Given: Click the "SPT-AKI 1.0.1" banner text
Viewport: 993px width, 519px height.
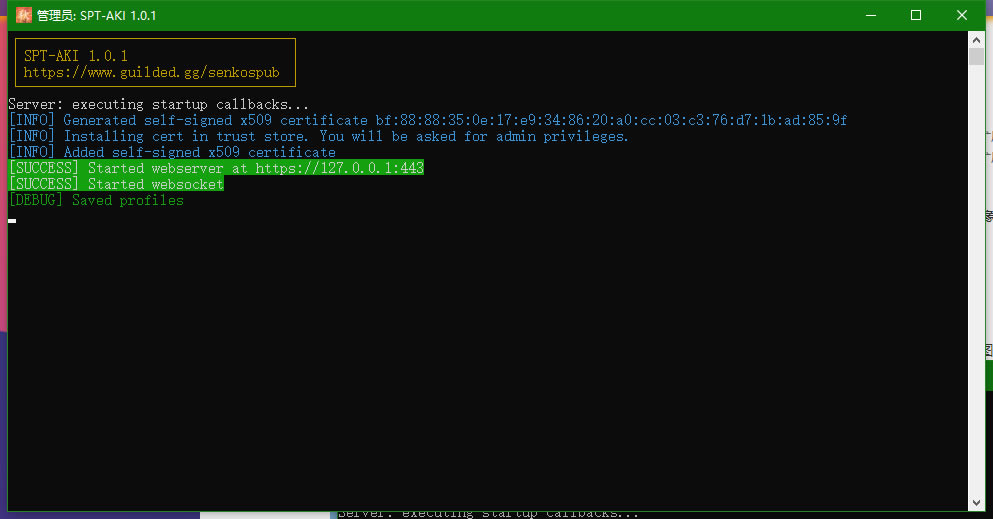Looking at the screenshot, I should [76, 56].
